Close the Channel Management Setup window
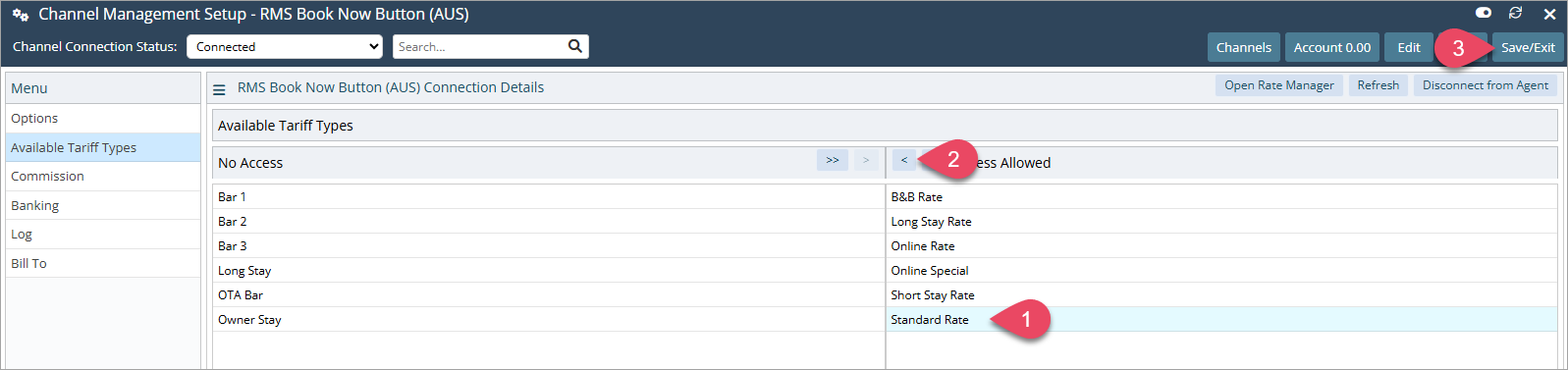1568x370 pixels. [1549, 14]
